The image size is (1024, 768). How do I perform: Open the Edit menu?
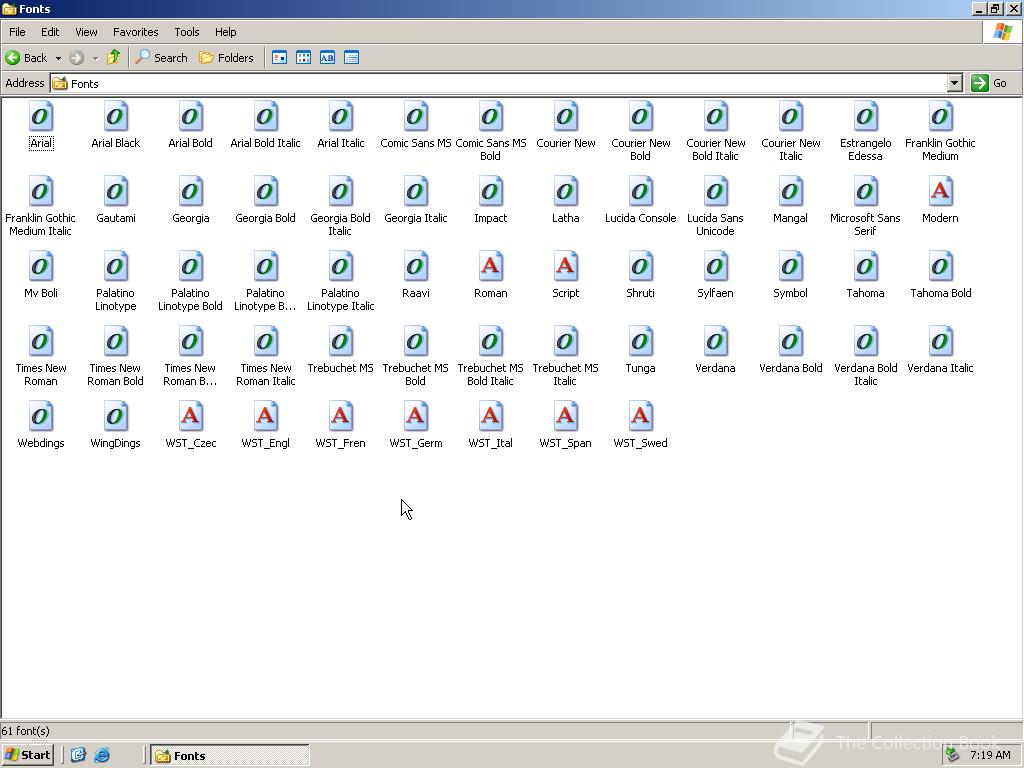pyautogui.click(x=50, y=32)
